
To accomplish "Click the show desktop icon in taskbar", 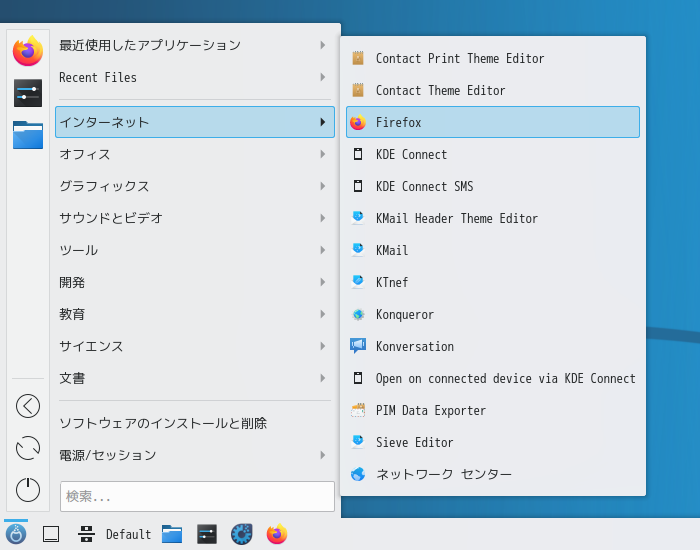I will (x=51, y=534).
